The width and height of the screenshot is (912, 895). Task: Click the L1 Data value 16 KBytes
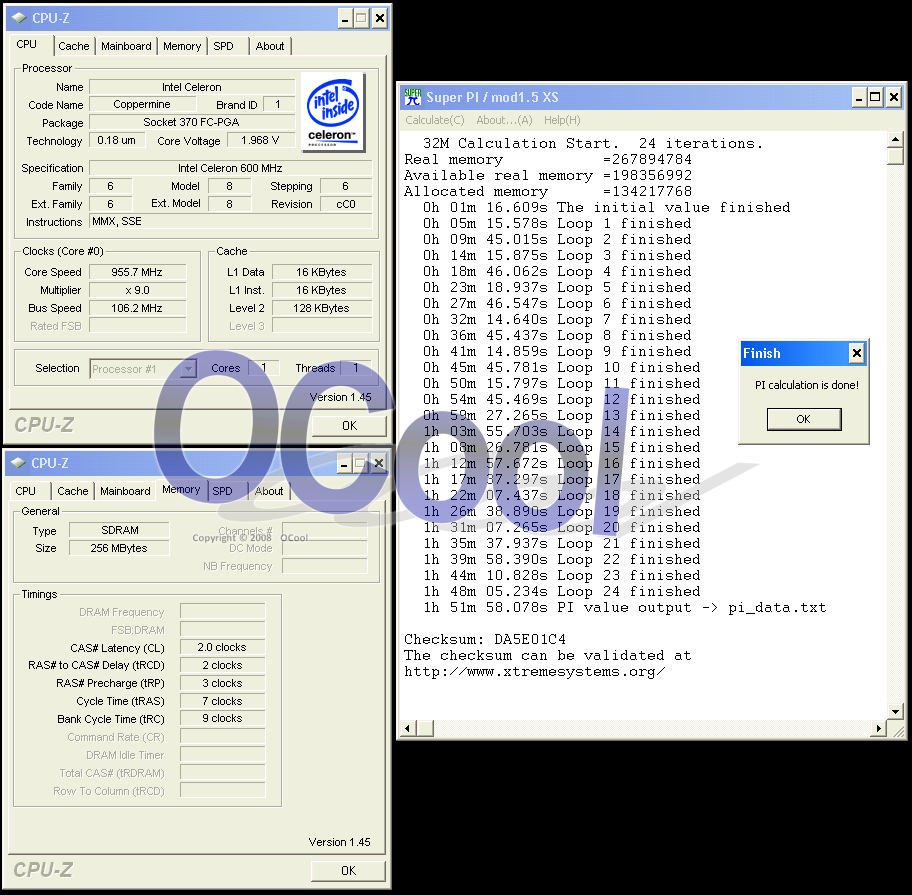click(x=322, y=272)
